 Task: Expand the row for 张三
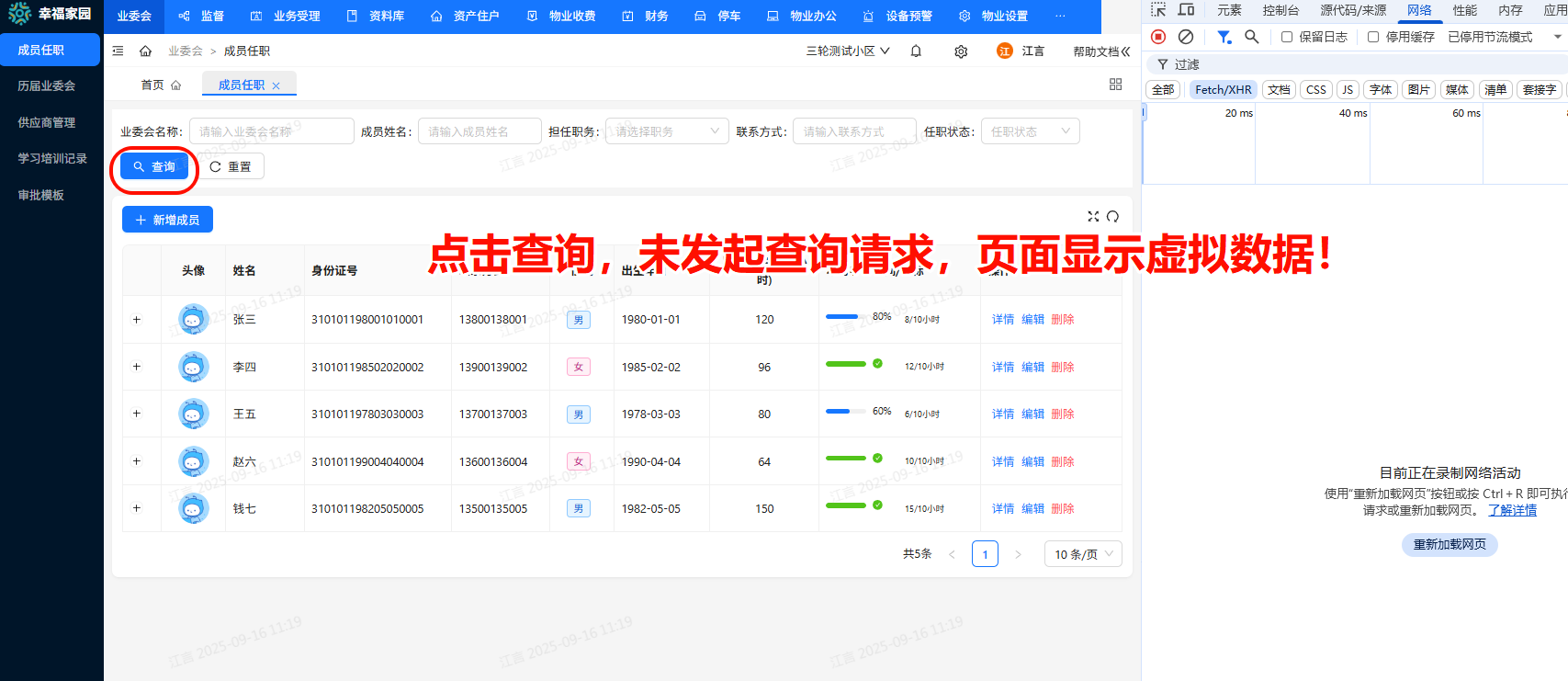pyautogui.click(x=137, y=320)
